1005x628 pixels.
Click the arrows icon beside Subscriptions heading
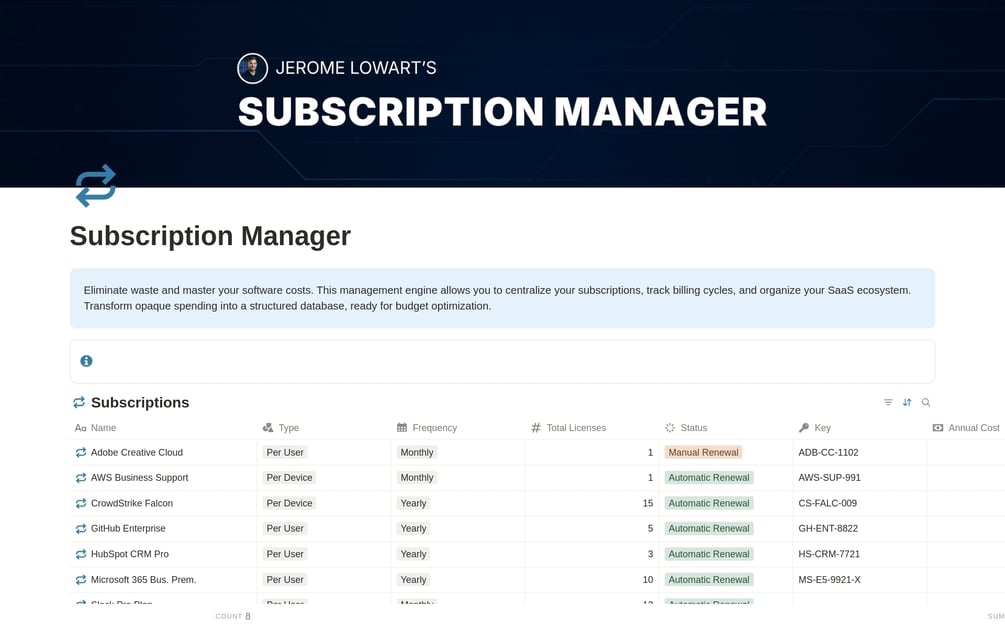[79, 402]
